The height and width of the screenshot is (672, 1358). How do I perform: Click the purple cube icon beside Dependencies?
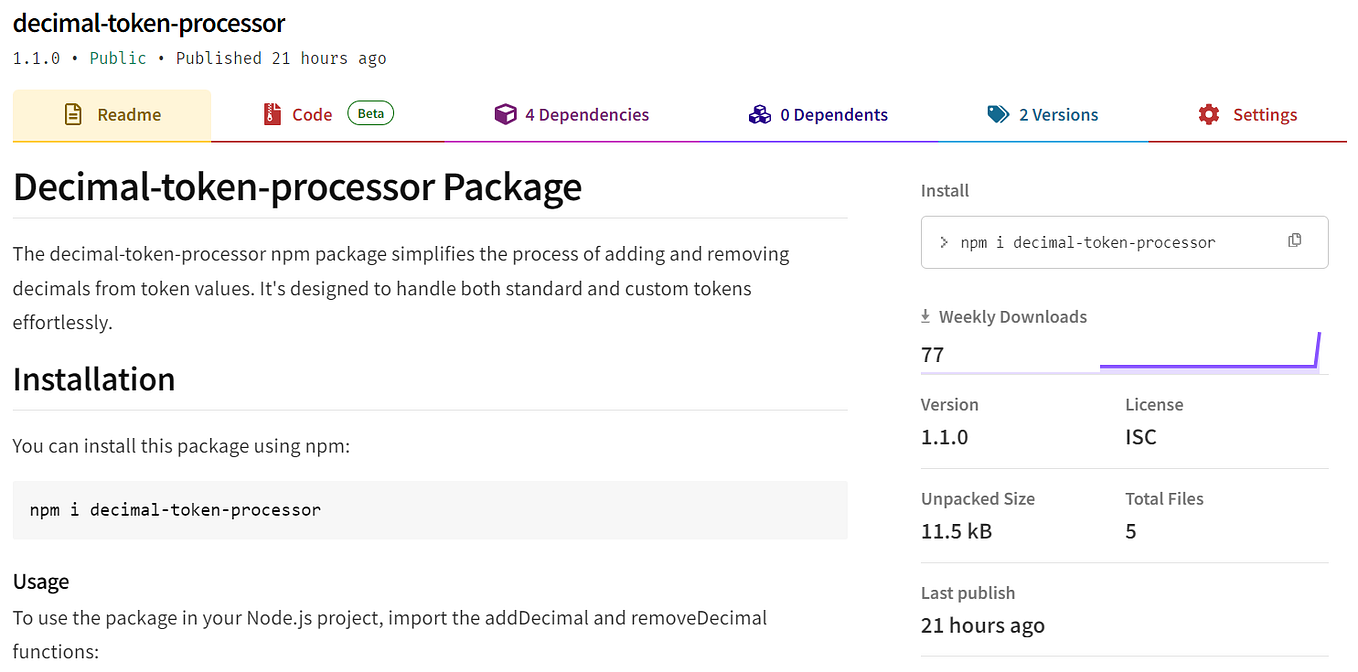(x=506, y=114)
